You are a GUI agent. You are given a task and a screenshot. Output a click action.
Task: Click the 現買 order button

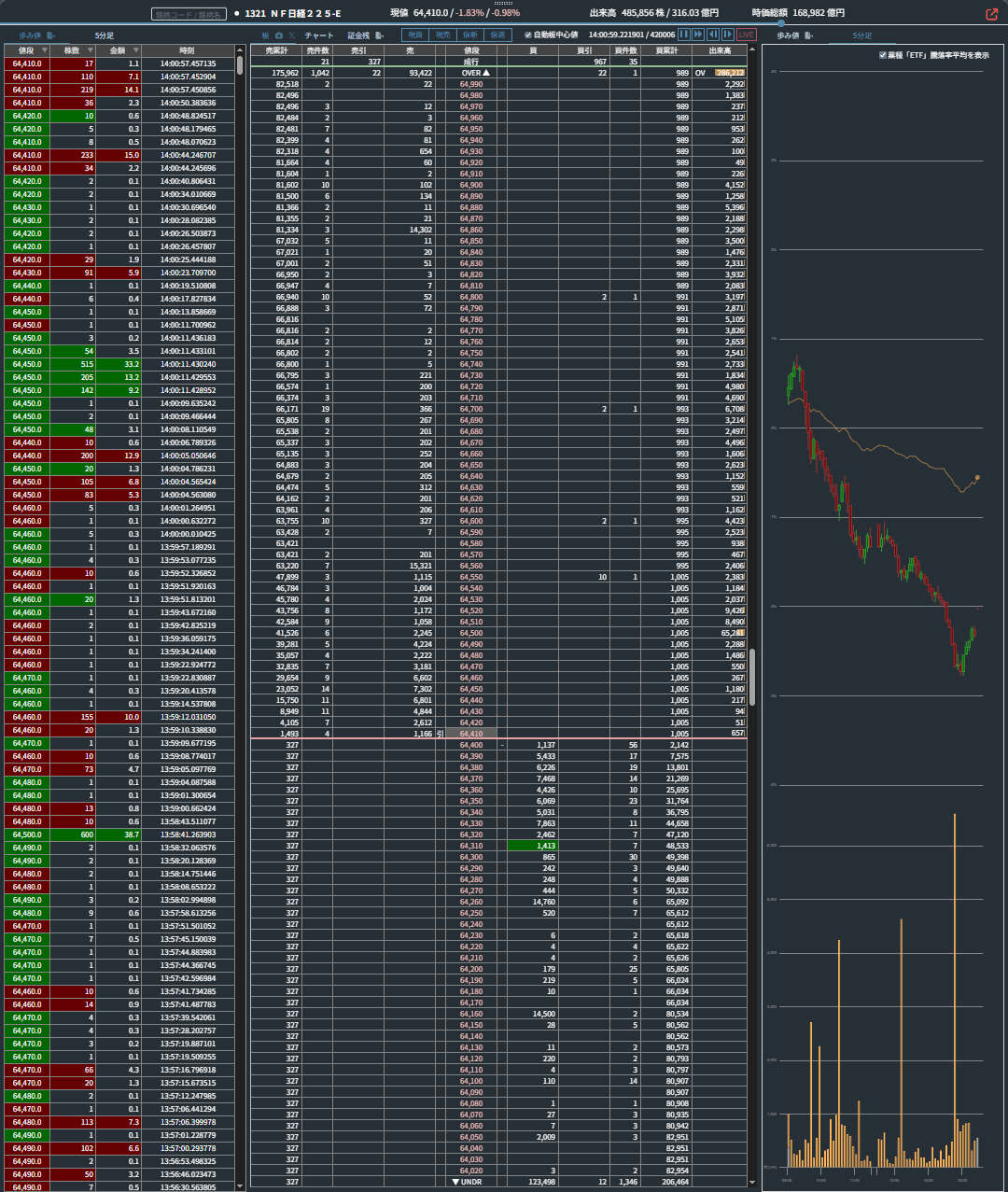pos(415,35)
